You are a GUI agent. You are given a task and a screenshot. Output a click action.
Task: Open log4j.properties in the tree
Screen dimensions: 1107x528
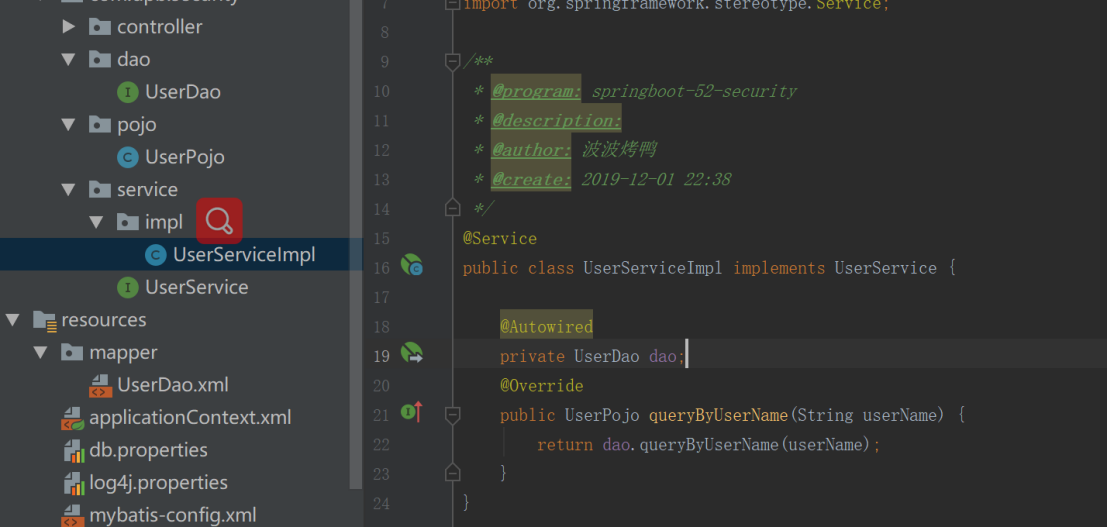158,483
